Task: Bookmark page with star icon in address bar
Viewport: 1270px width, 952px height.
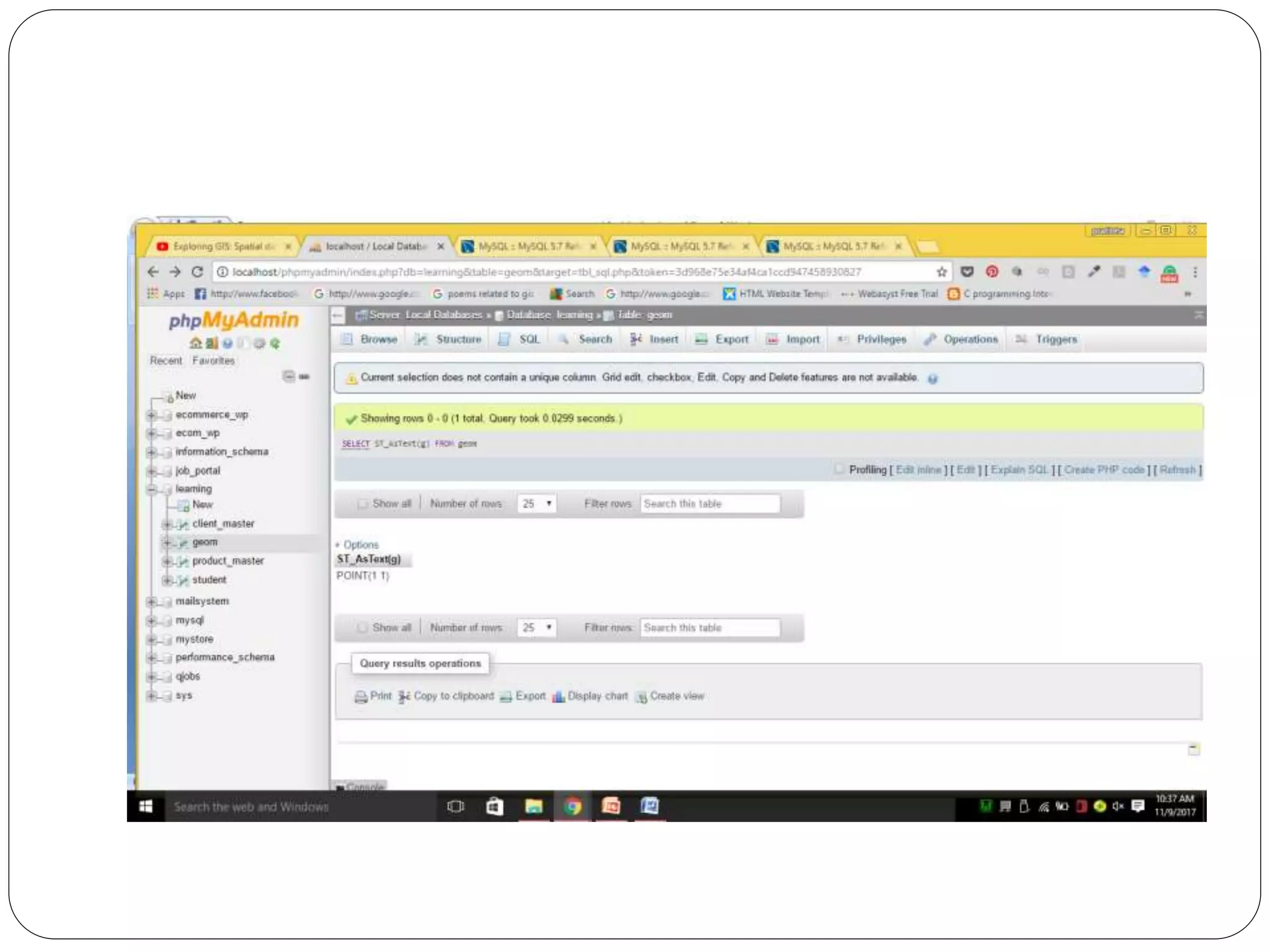Action: (x=941, y=272)
